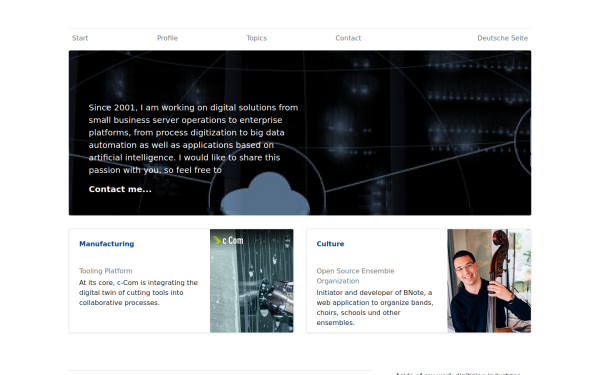Click the c-Com logo on the image
Screen dimensions: 600x375
(x=228, y=240)
